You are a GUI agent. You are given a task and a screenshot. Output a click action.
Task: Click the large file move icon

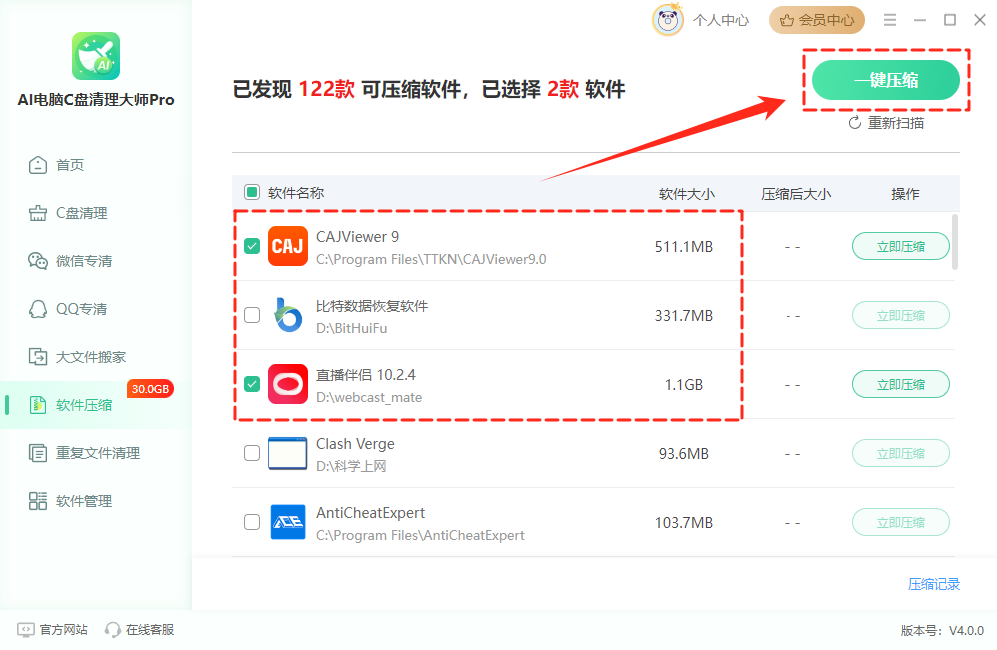pyautogui.click(x=38, y=357)
